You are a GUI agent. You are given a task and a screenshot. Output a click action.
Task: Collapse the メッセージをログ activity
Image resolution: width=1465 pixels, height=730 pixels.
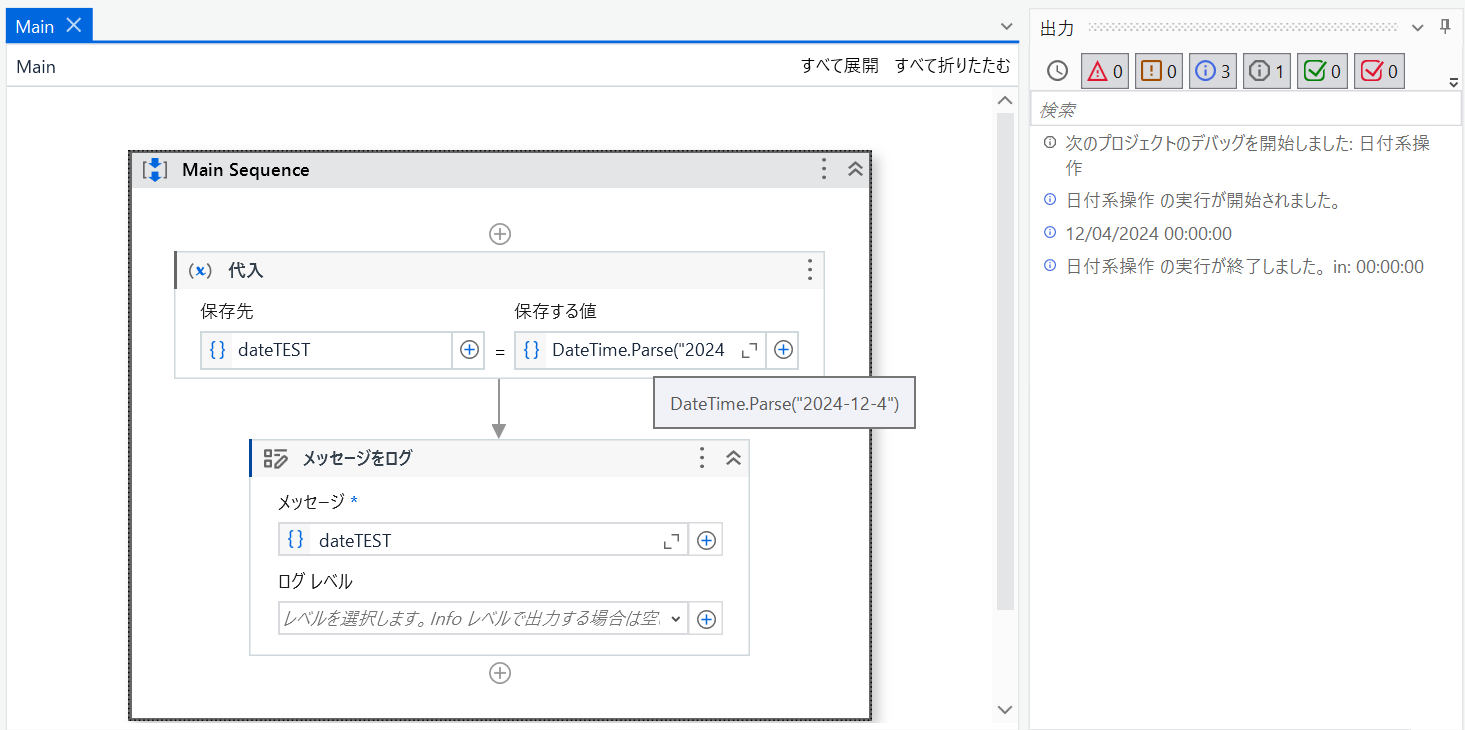[x=733, y=458]
